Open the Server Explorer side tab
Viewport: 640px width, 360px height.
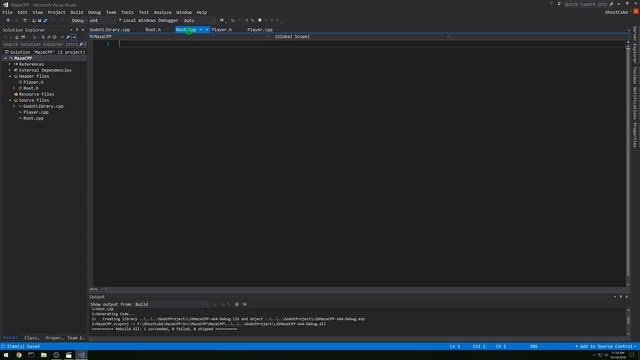pos(635,45)
